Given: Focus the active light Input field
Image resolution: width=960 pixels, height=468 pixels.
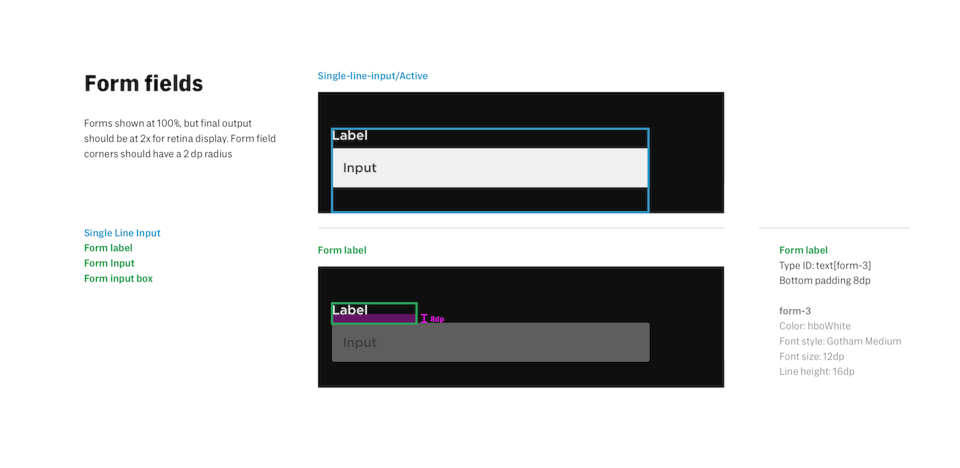Looking at the screenshot, I should (x=490, y=168).
